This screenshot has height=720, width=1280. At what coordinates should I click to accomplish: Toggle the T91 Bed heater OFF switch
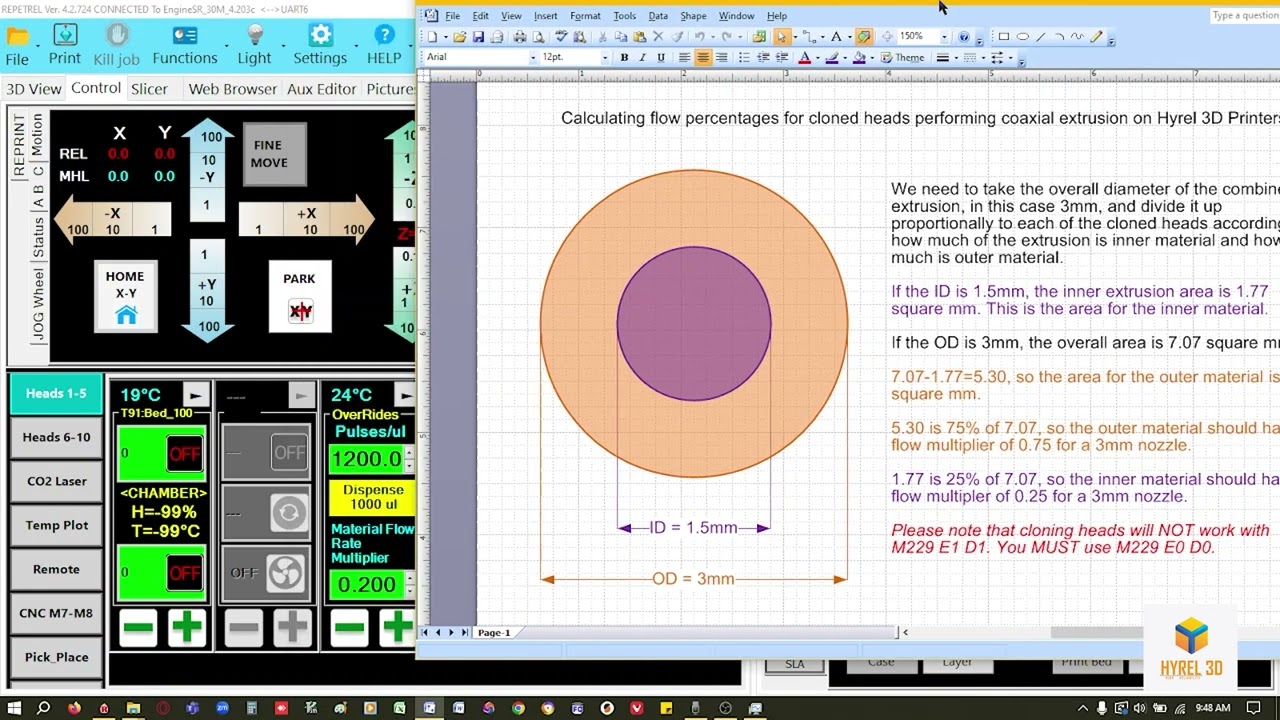tap(185, 453)
